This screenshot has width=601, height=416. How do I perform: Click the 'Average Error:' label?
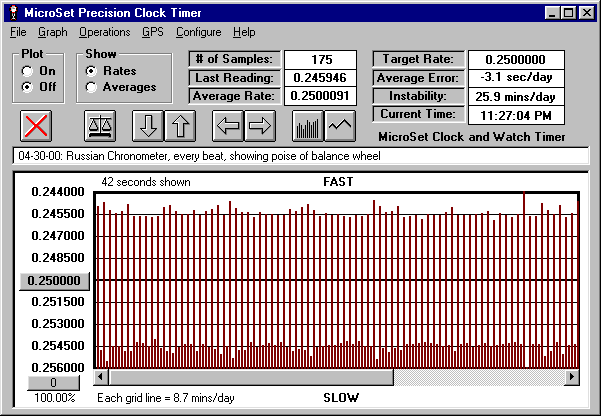pos(418,78)
